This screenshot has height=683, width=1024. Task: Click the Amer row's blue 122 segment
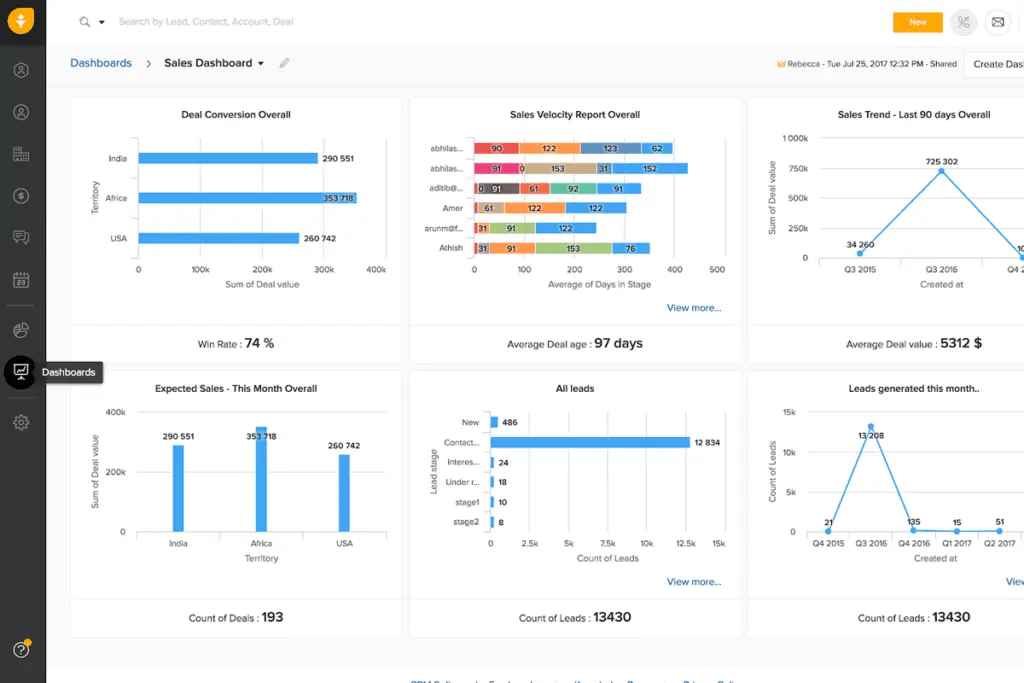tap(596, 208)
